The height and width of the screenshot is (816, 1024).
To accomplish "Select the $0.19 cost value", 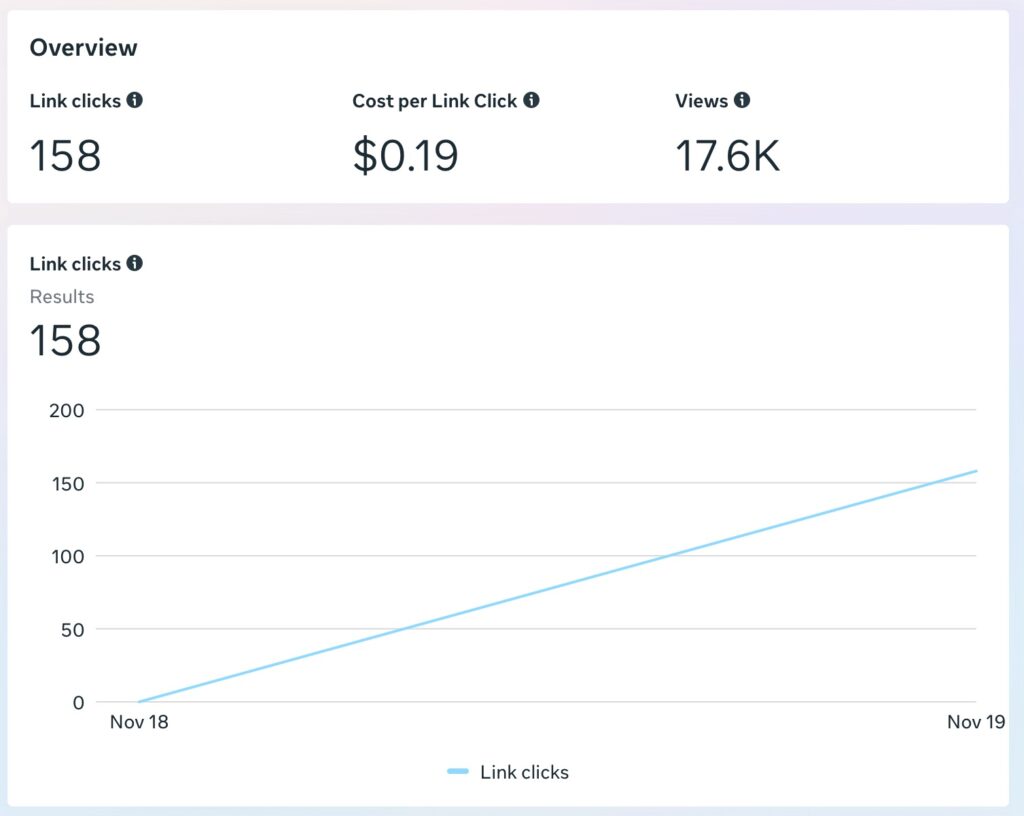I will pyautogui.click(x=405, y=156).
